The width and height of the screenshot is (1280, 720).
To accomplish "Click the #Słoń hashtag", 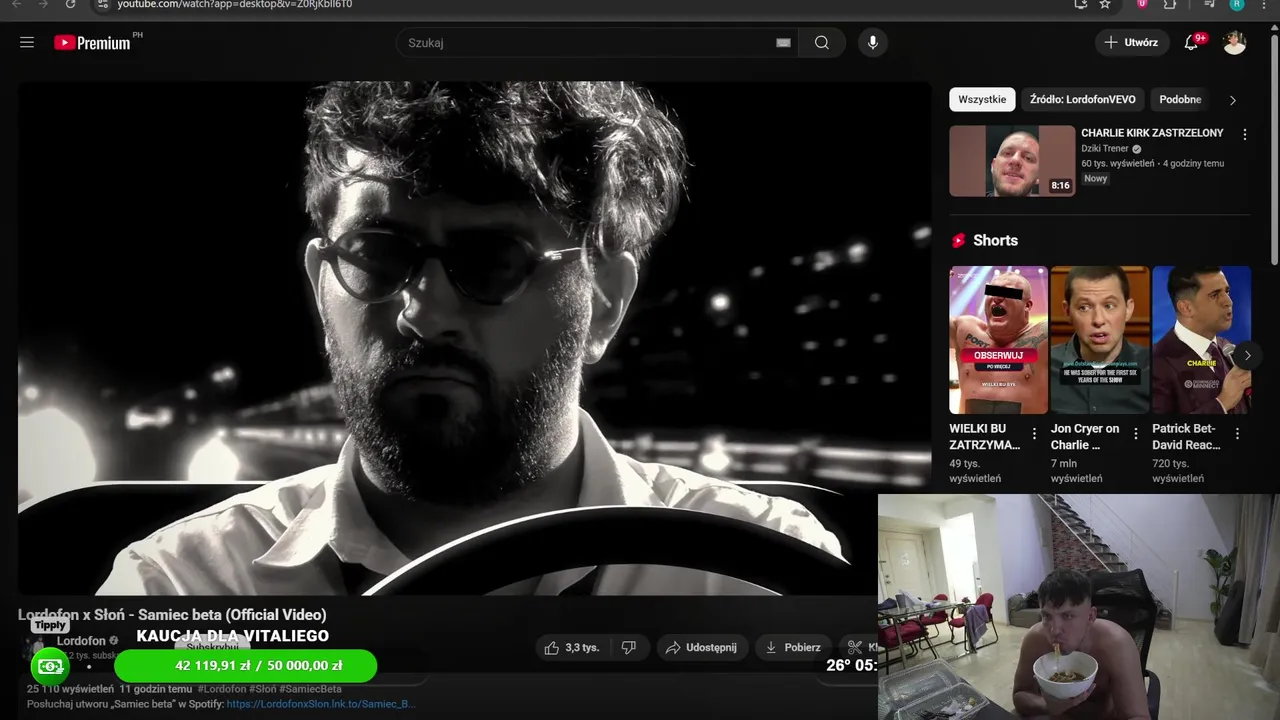I will pyautogui.click(x=263, y=689).
